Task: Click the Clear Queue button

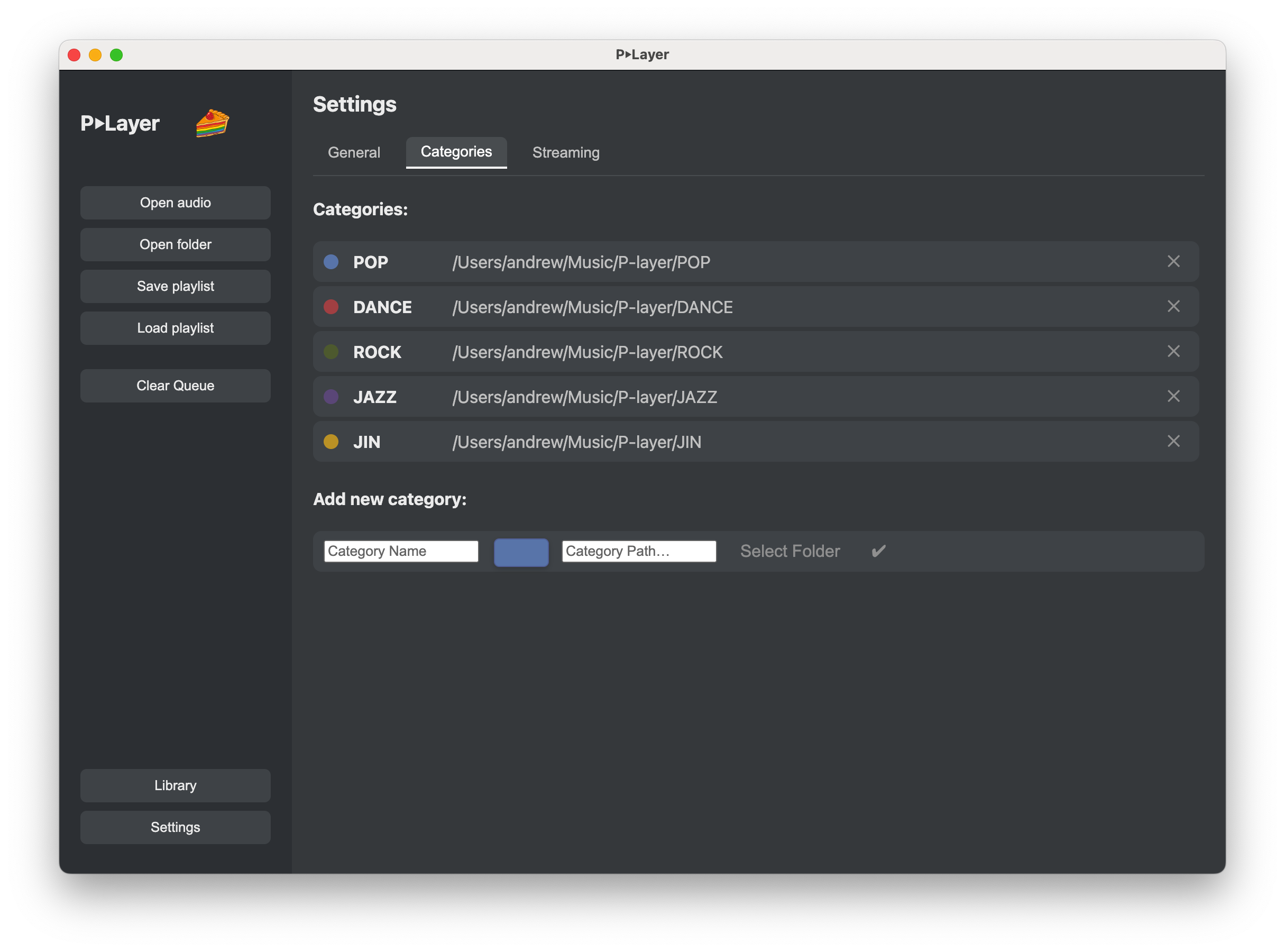Action: click(175, 386)
